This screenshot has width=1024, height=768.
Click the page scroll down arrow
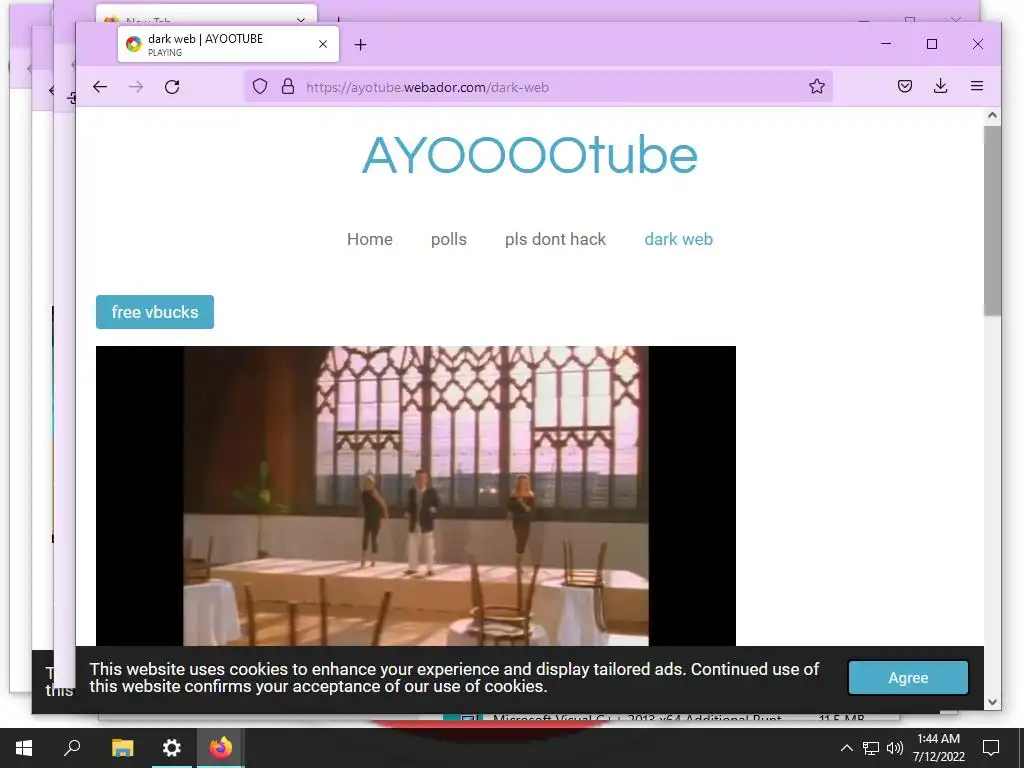(x=992, y=702)
